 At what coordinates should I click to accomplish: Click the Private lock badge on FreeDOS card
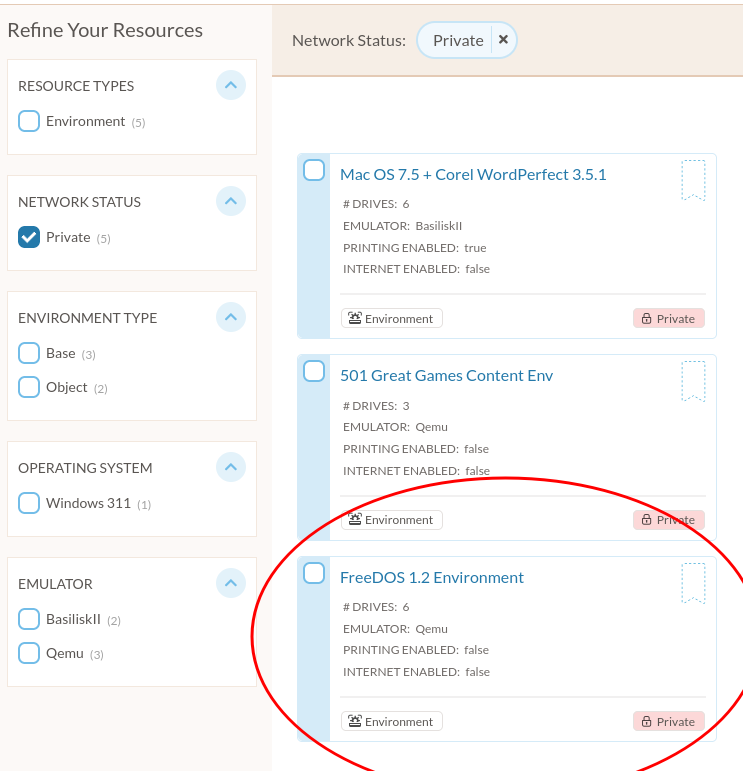(x=669, y=721)
